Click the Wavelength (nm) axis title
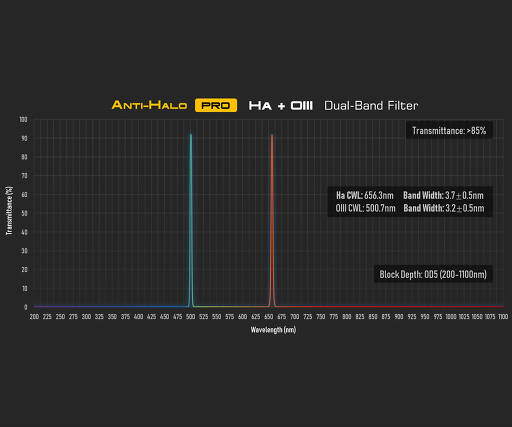 273,330
